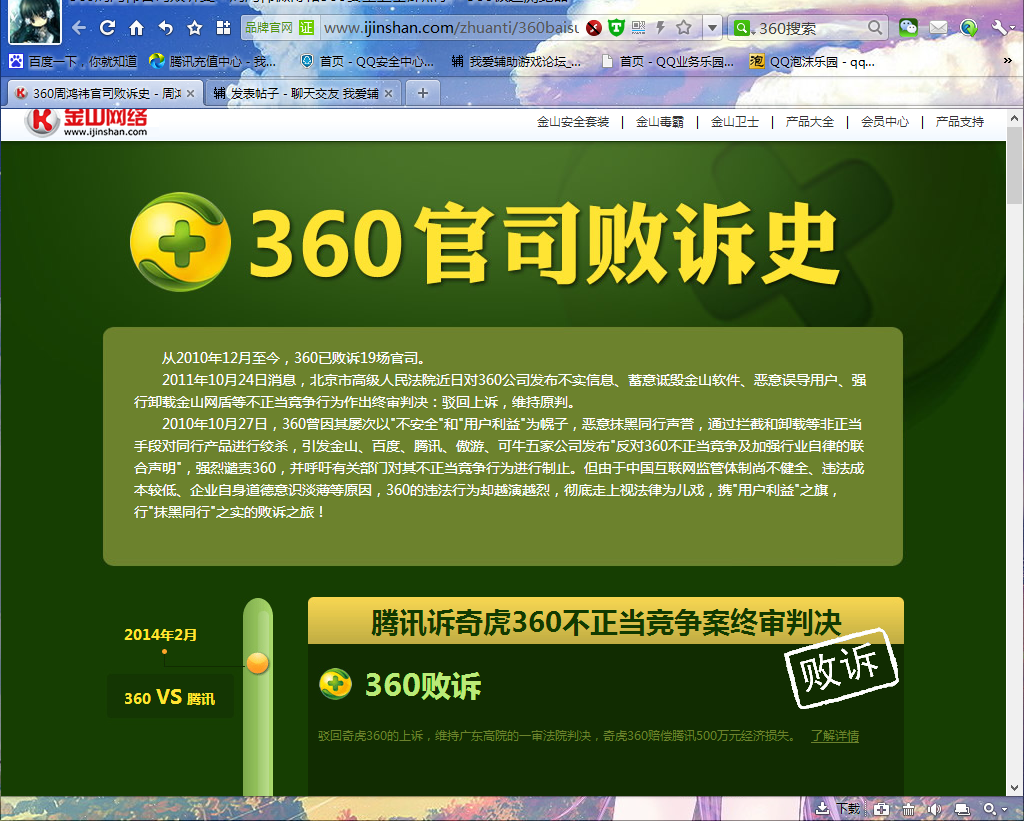Click the scrollbar down arrow

(1014, 788)
